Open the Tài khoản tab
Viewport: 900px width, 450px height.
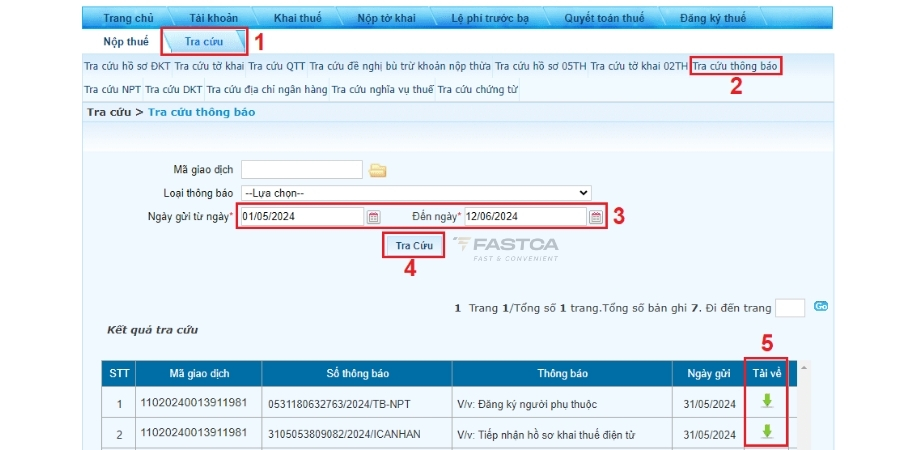click(214, 18)
